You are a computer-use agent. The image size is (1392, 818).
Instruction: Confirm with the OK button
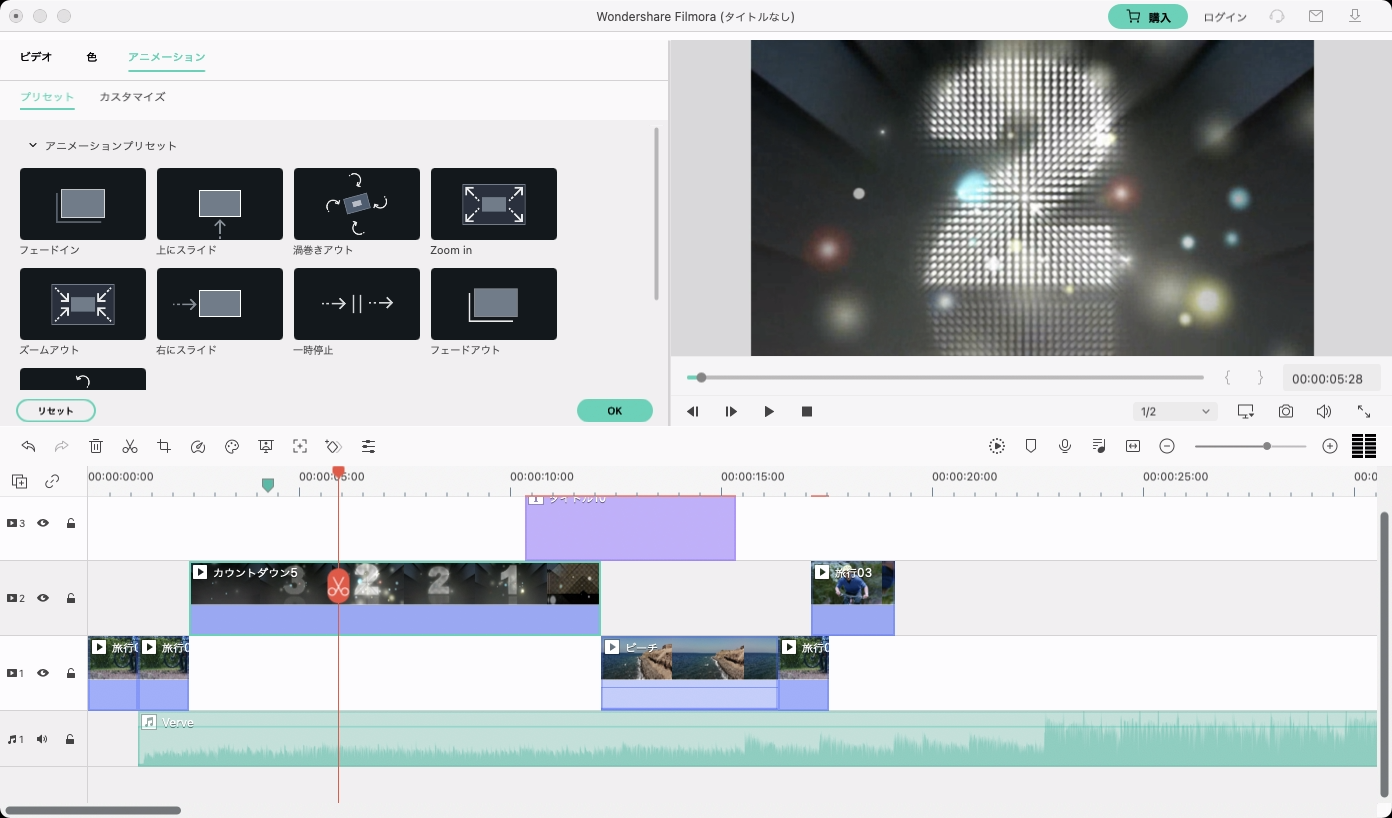pos(615,411)
